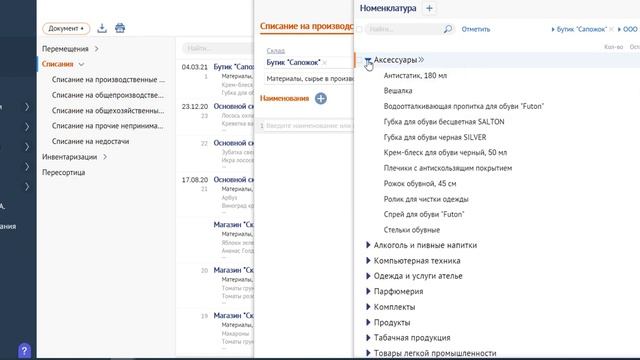The width and height of the screenshot is (640, 360).
Task: Open the double-chevron next to Аксессуары
Action: pyautogui.click(x=421, y=60)
